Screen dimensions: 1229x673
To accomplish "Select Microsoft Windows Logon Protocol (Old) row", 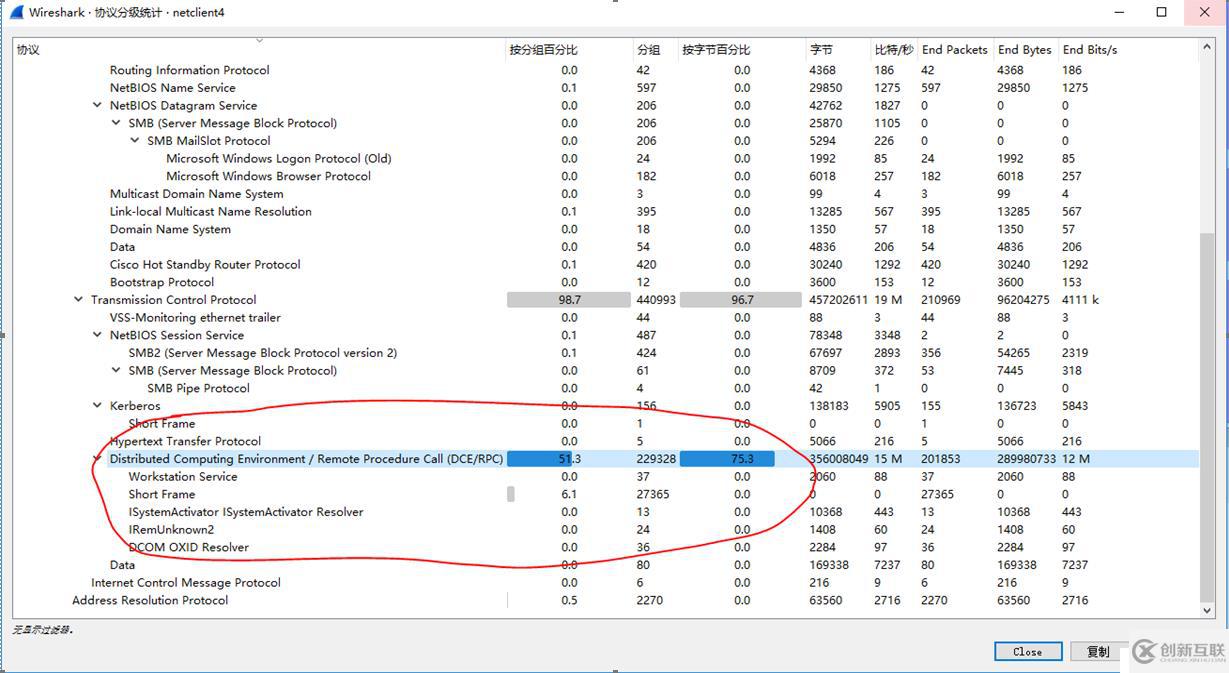I will (605, 158).
